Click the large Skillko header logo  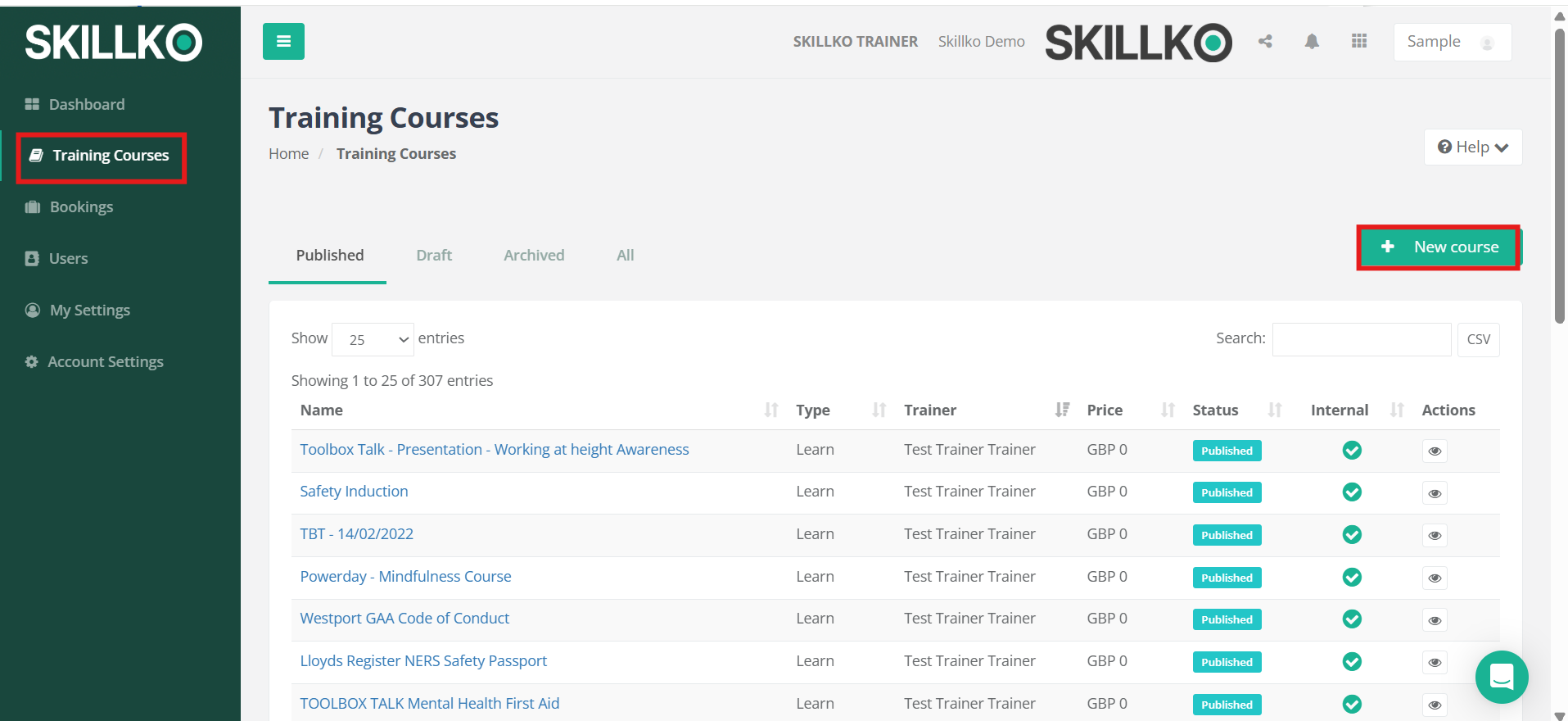pos(1138,43)
